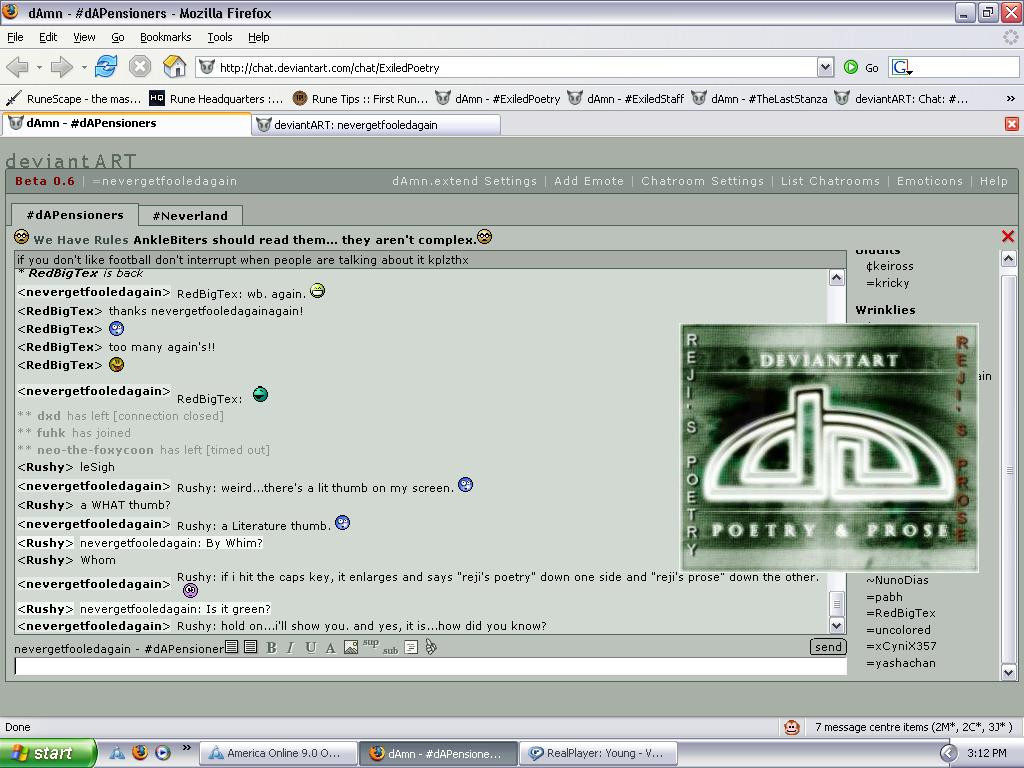
Task: Toggle bold text formatting in chat toolbar
Action: 272,648
